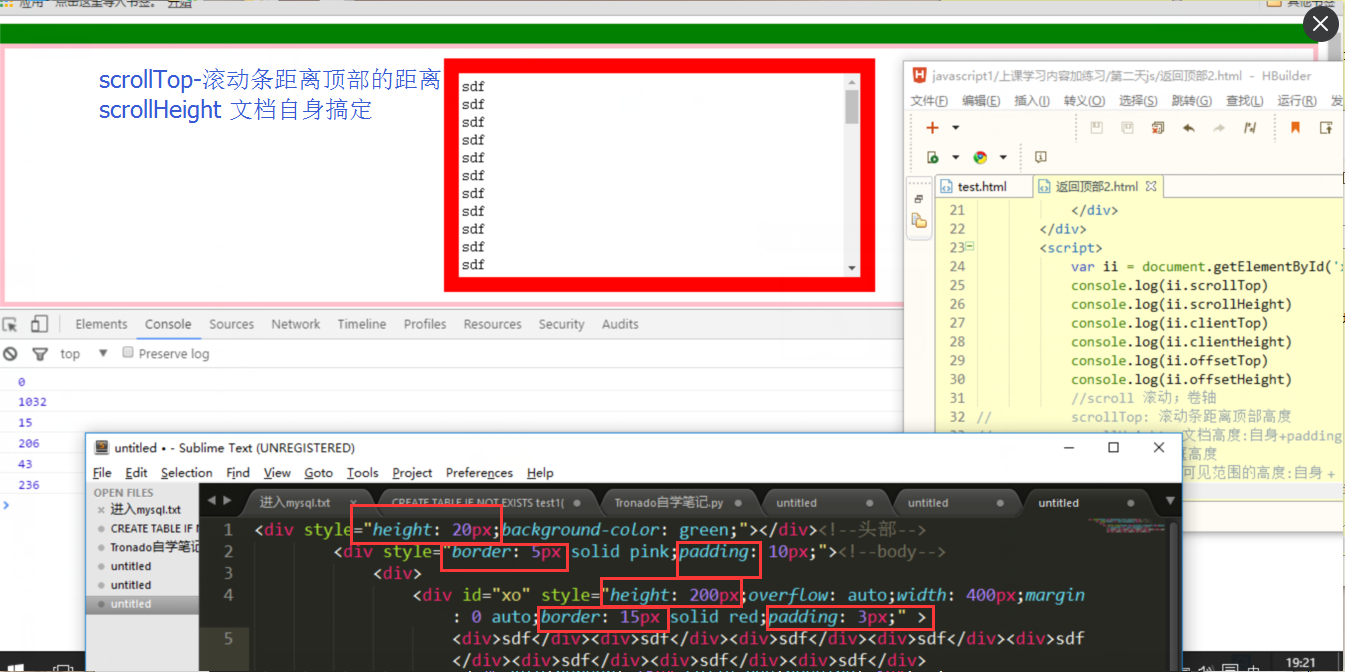Toggle DevTools device mode icon
Screen dimensions: 1345x672
tap(39, 324)
